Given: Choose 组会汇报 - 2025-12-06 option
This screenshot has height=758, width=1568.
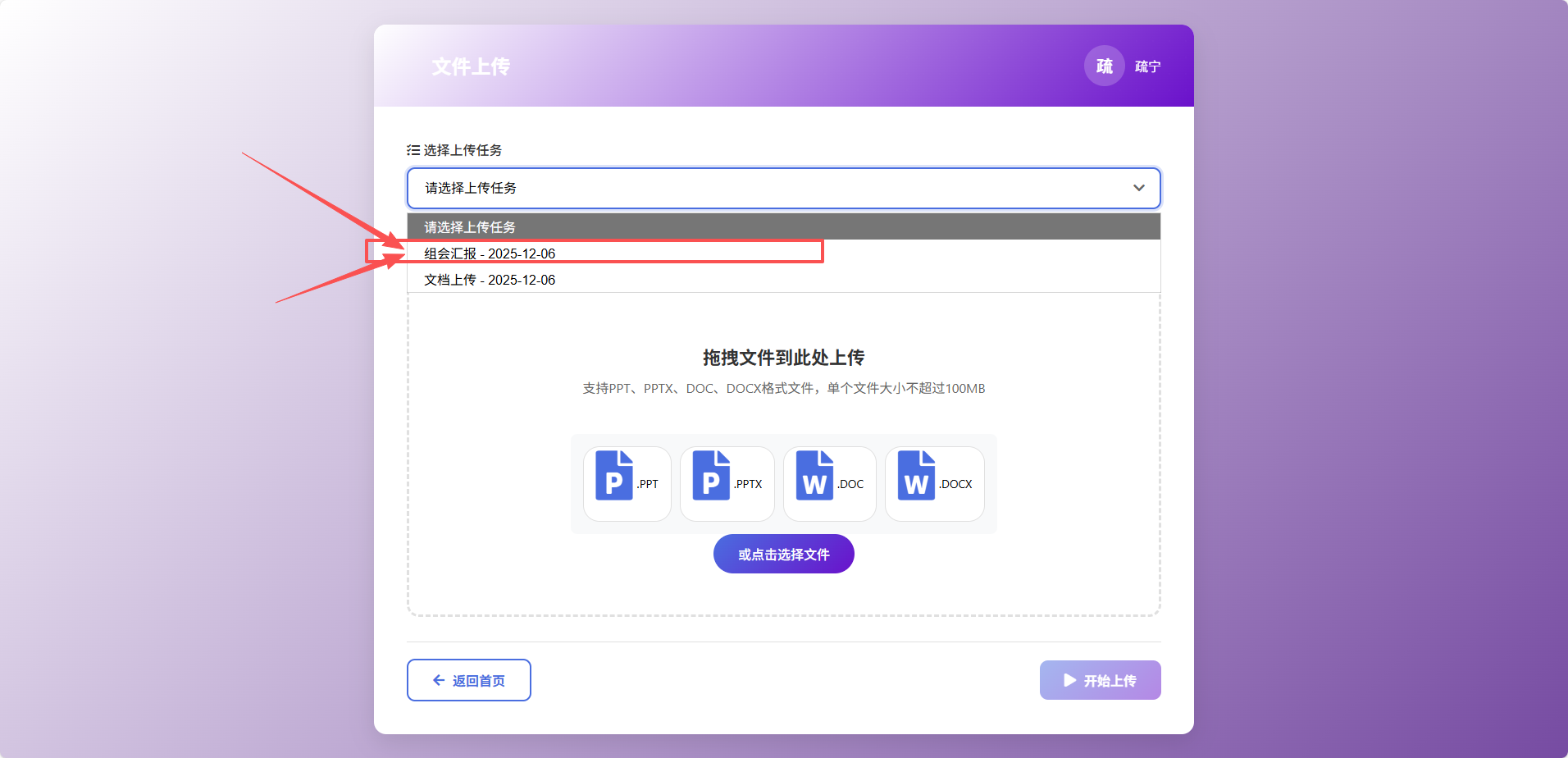Looking at the screenshot, I should tap(783, 253).
